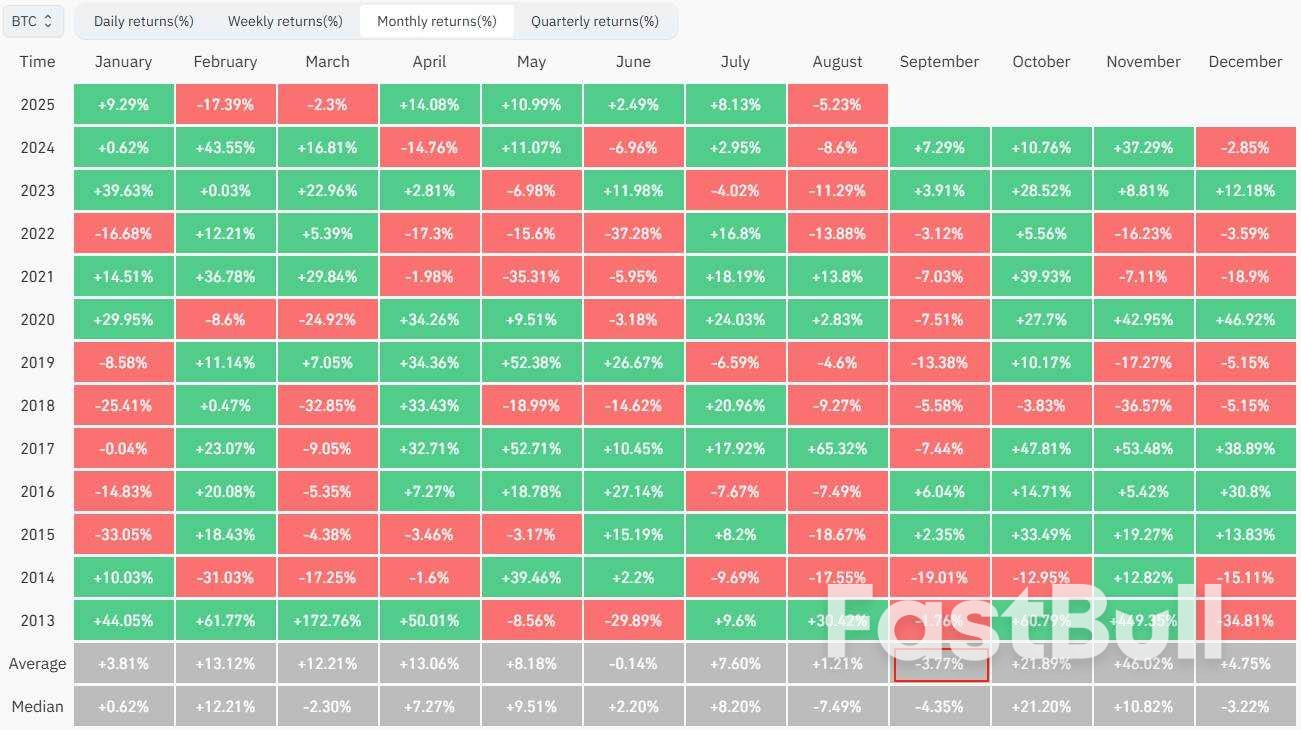Screen dimensions: 1301x730
Task: Select the 2013 row label
Action: click(x=37, y=620)
